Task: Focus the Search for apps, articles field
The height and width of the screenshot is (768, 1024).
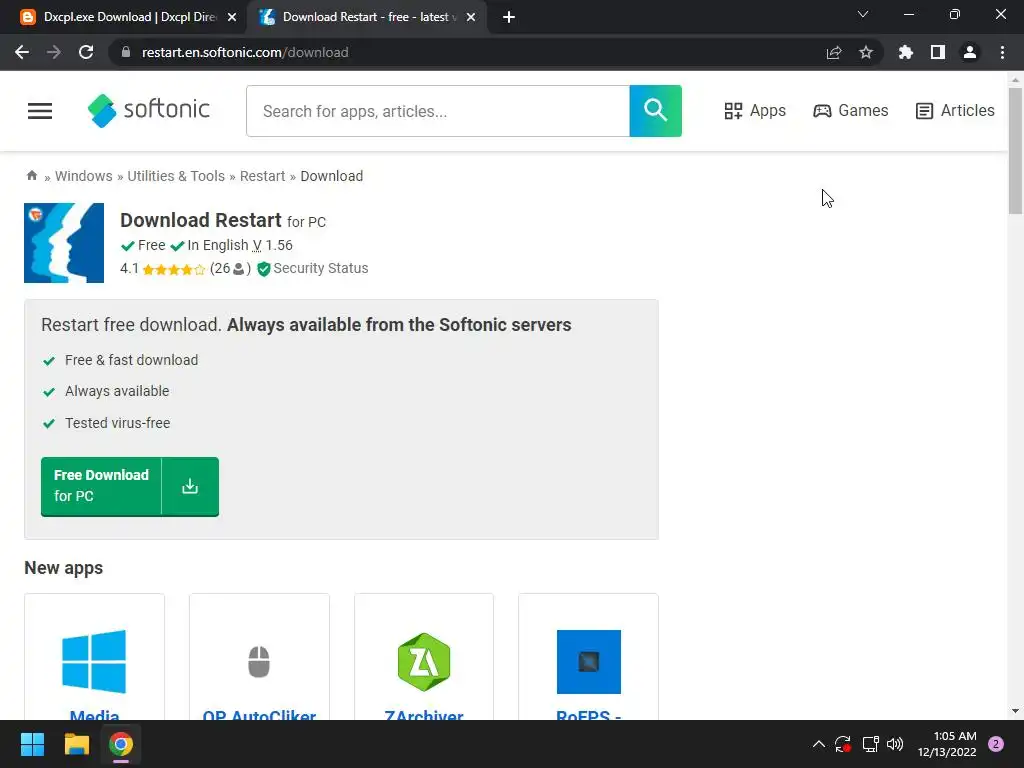Action: 438,111
